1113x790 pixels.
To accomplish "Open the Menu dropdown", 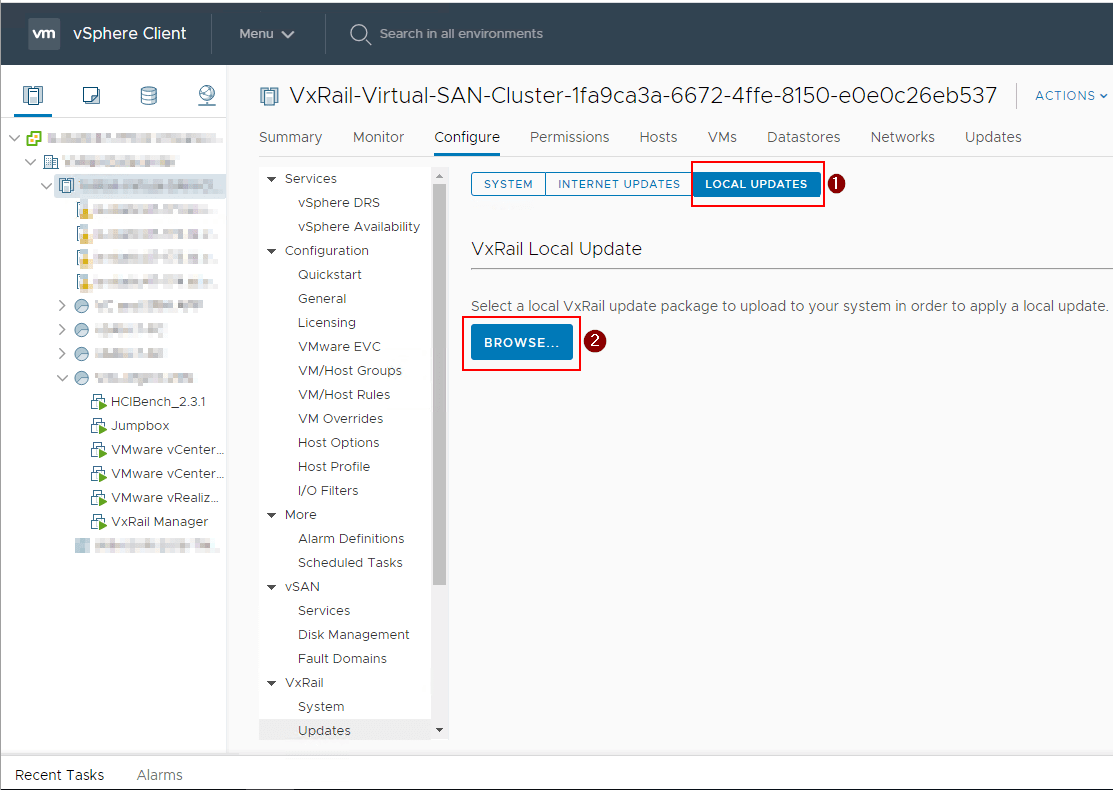I will tap(266, 34).
